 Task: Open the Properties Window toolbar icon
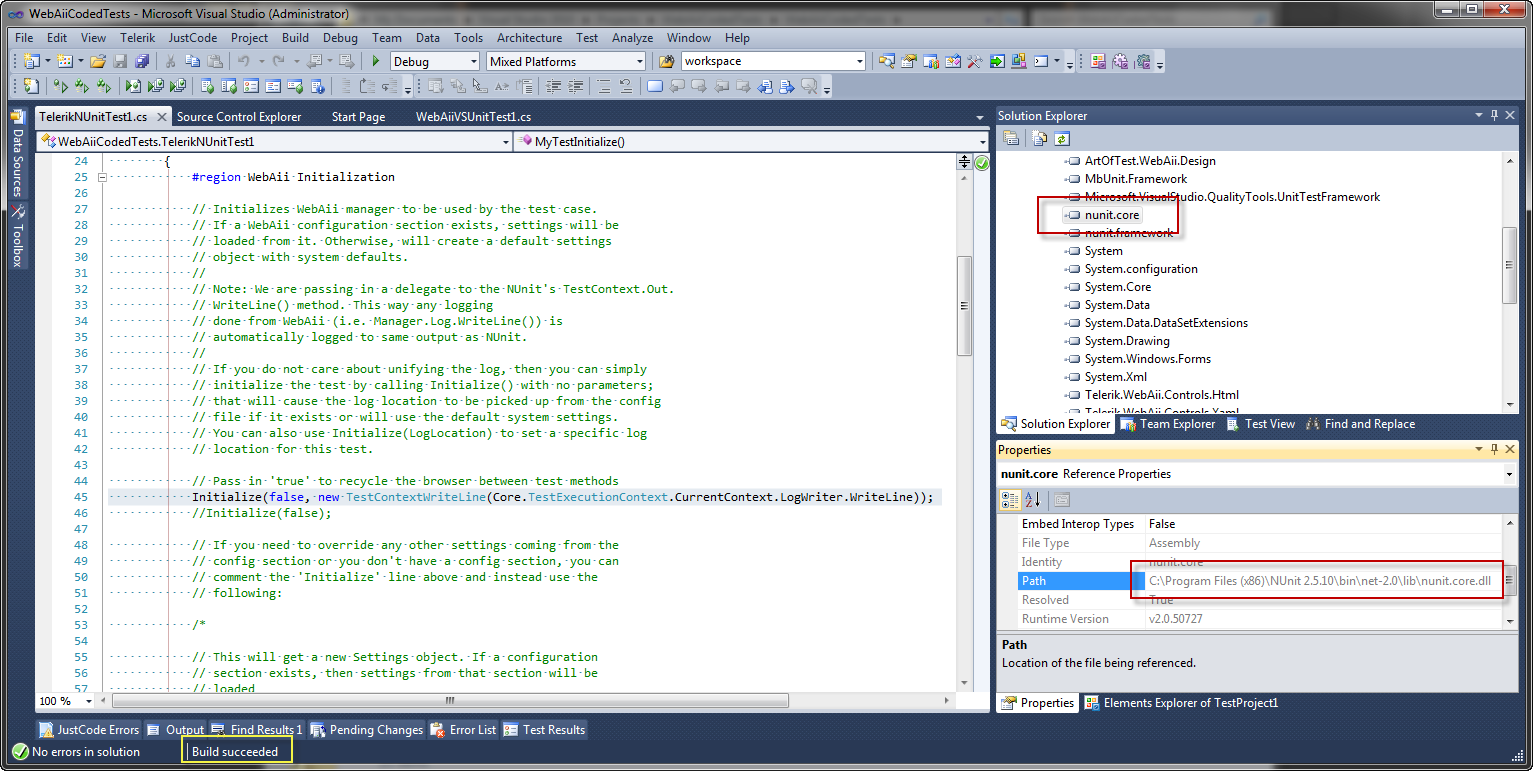909,61
